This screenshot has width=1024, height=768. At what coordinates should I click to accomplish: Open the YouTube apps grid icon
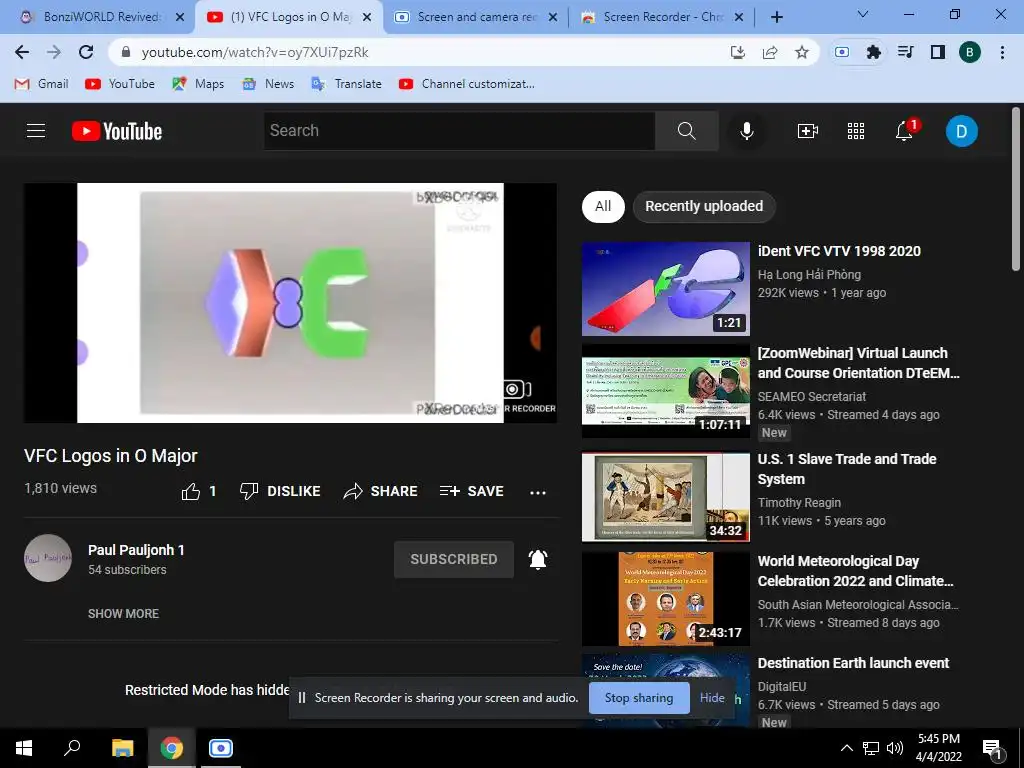click(856, 131)
